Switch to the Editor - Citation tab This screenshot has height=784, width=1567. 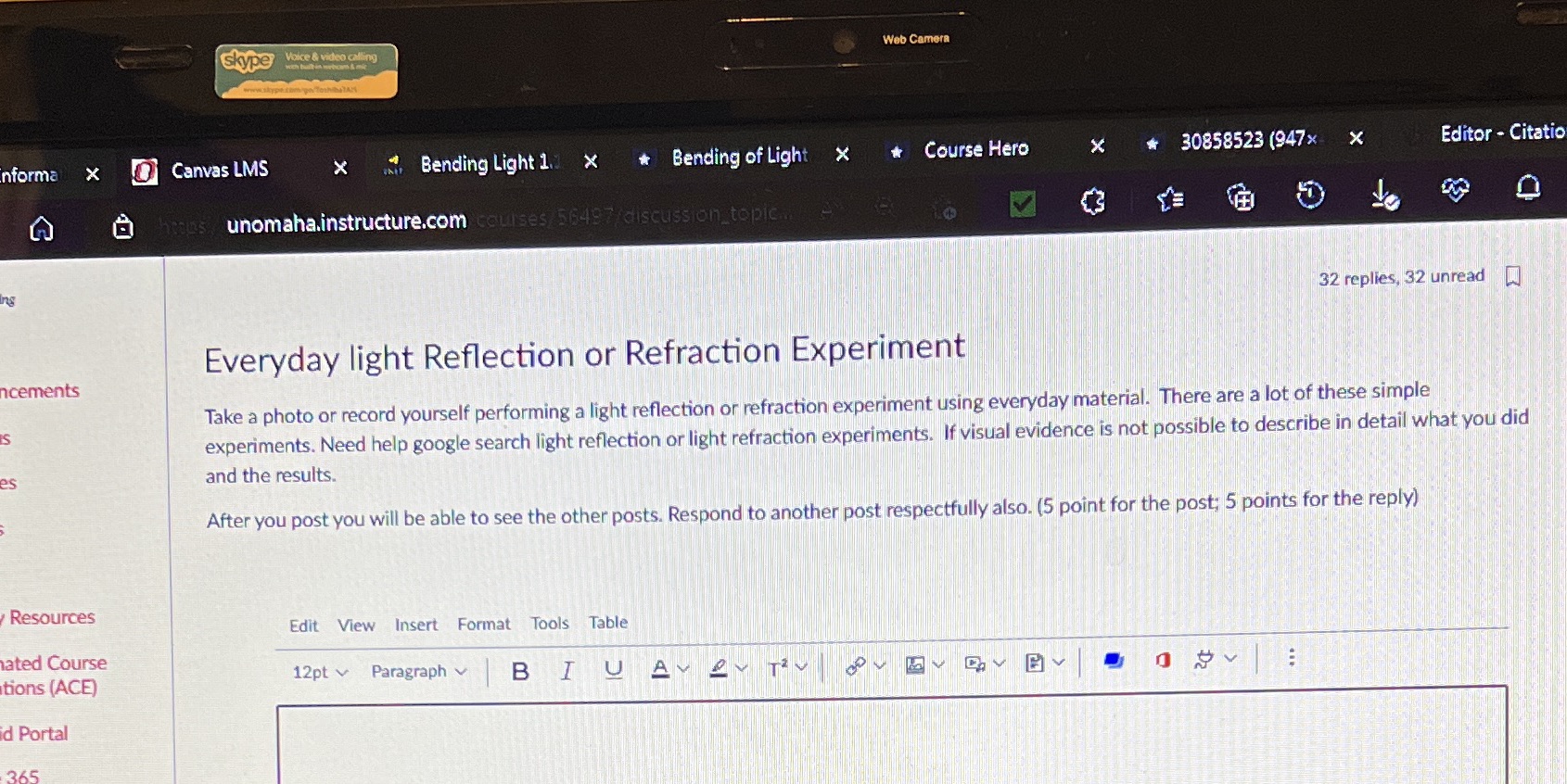[x=1502, y=133]
